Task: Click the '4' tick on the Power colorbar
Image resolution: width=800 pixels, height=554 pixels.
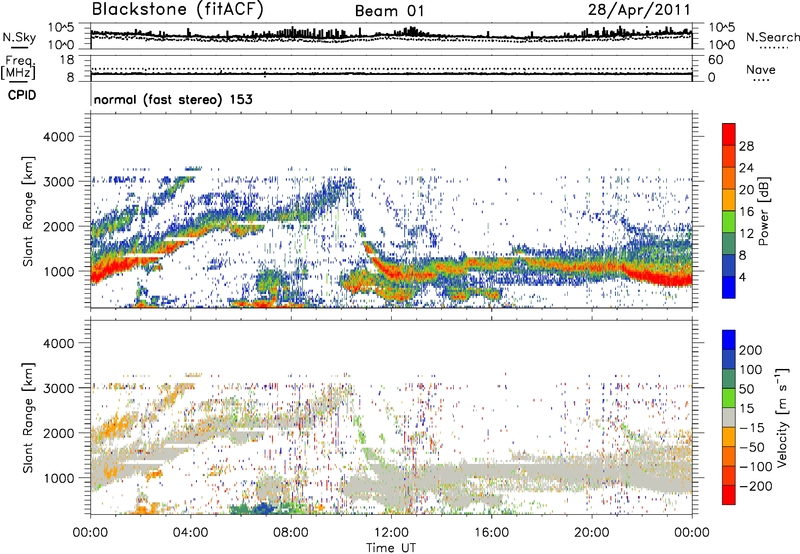Action: pyautogui.click(x=742, y=277)
